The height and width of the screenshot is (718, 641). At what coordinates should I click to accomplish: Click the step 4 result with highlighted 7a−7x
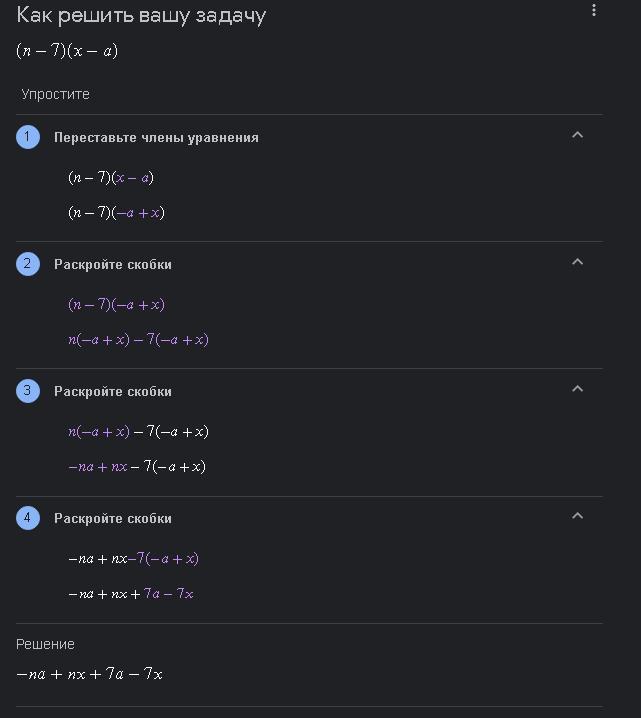click(x=131, y=594)
